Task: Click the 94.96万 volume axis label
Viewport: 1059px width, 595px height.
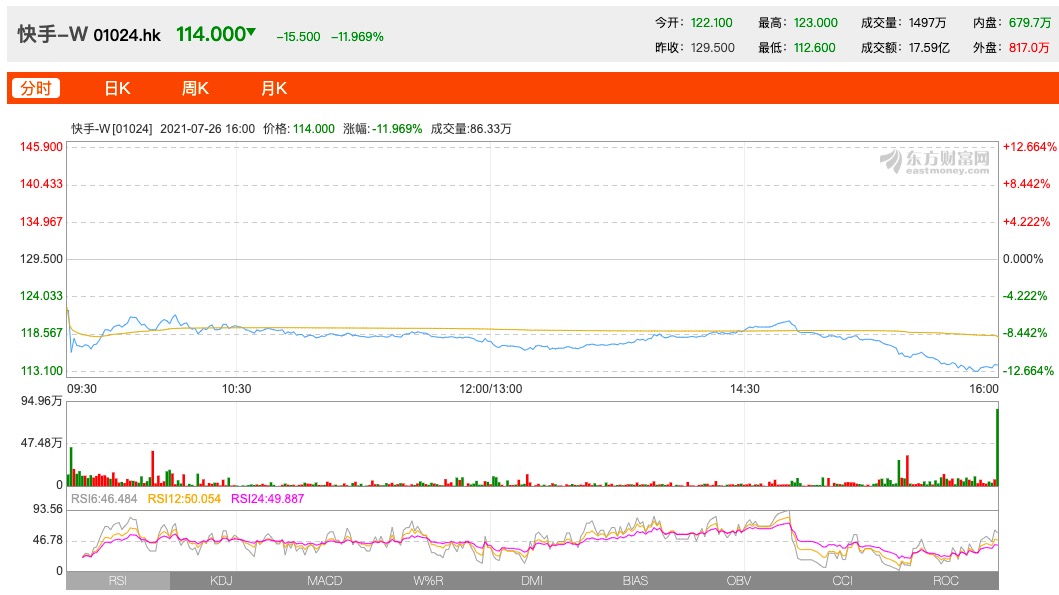Action: pyautogui.click(x=41, y=401)
